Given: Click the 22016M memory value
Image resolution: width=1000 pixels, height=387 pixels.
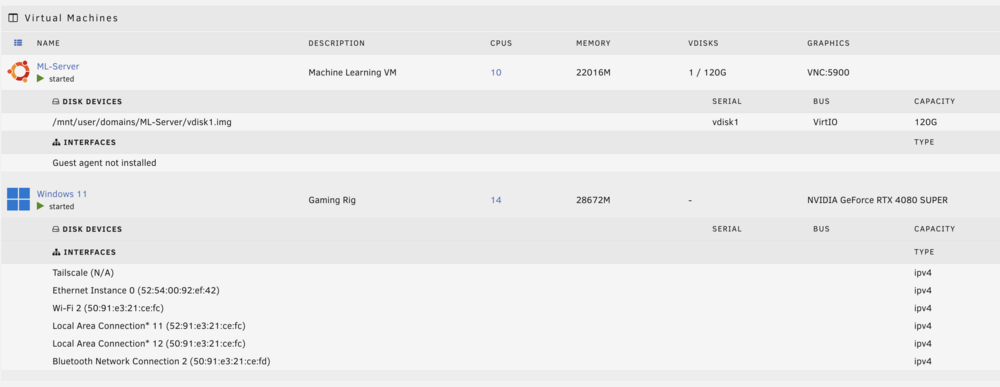Looking at the screenshot, I should click(x=593, y=73).
